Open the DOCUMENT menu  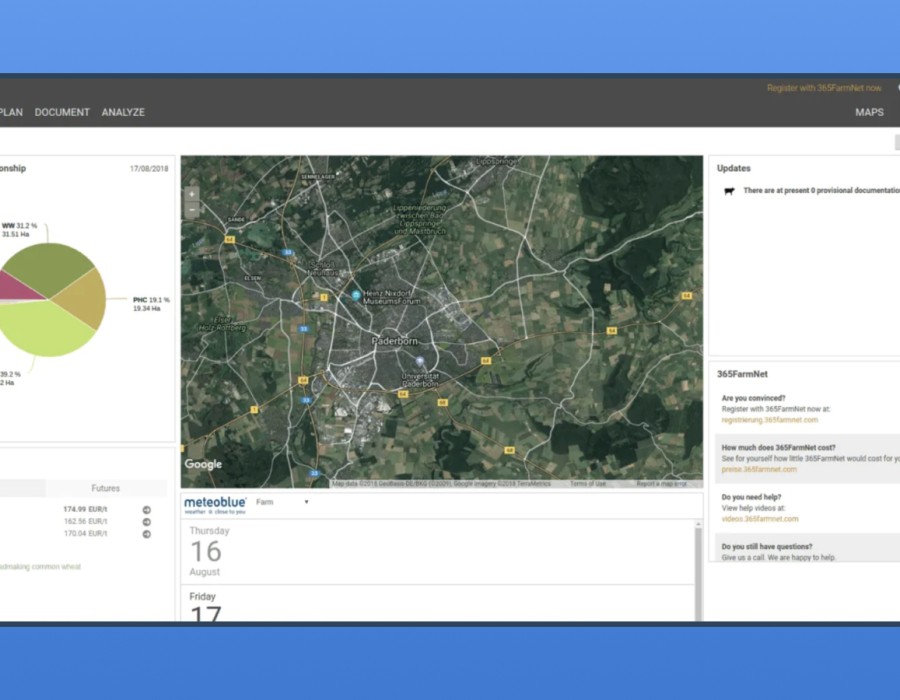tap(62, 112)
